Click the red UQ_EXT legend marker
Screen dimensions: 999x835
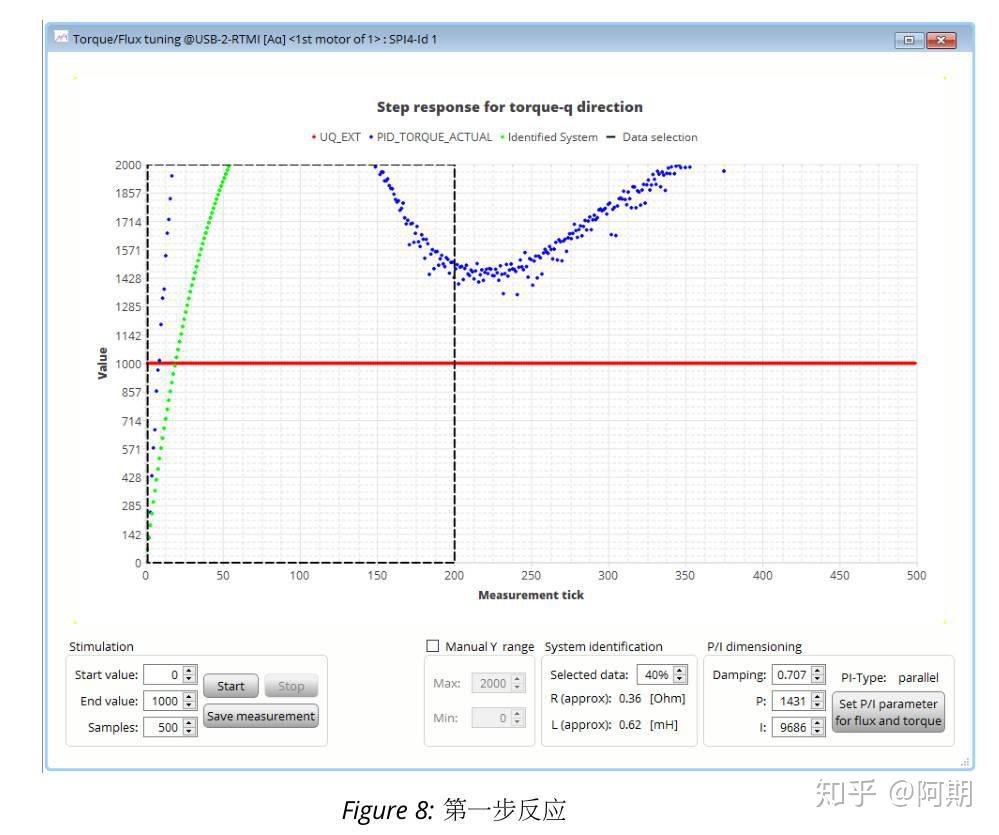314,137
